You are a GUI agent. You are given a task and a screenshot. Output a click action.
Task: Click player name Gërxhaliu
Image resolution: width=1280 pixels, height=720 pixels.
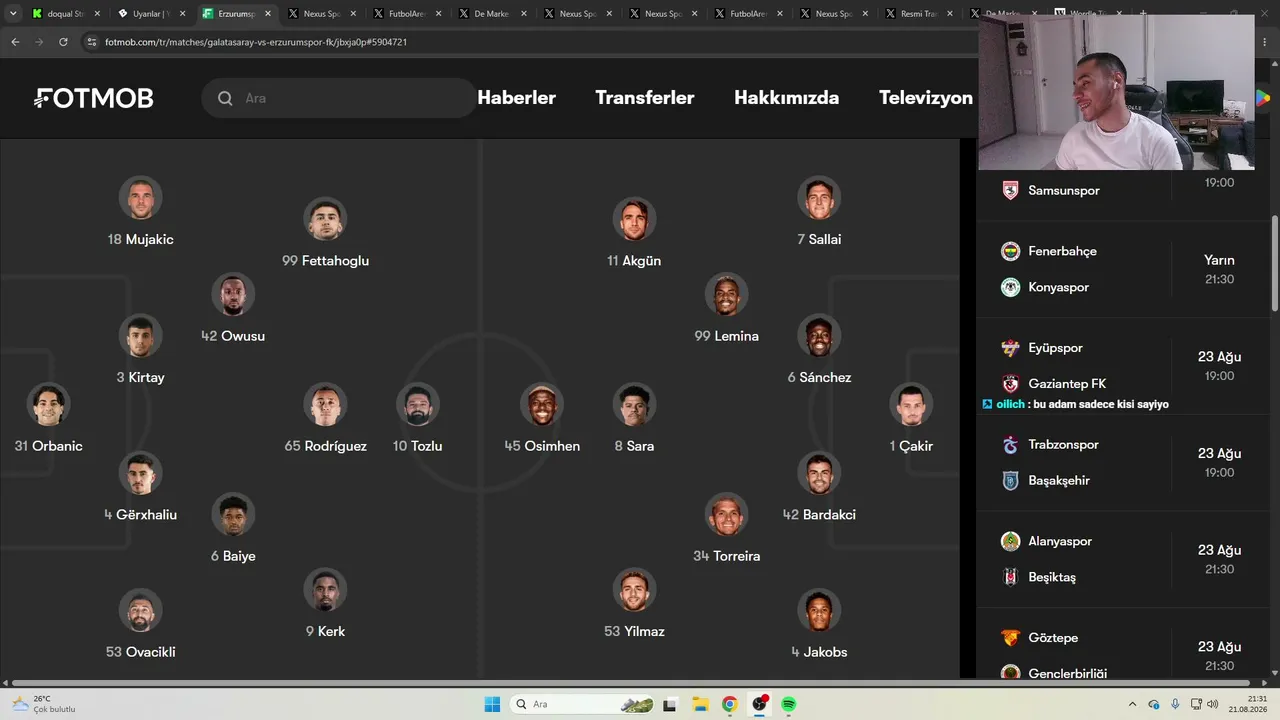(147, 515)
